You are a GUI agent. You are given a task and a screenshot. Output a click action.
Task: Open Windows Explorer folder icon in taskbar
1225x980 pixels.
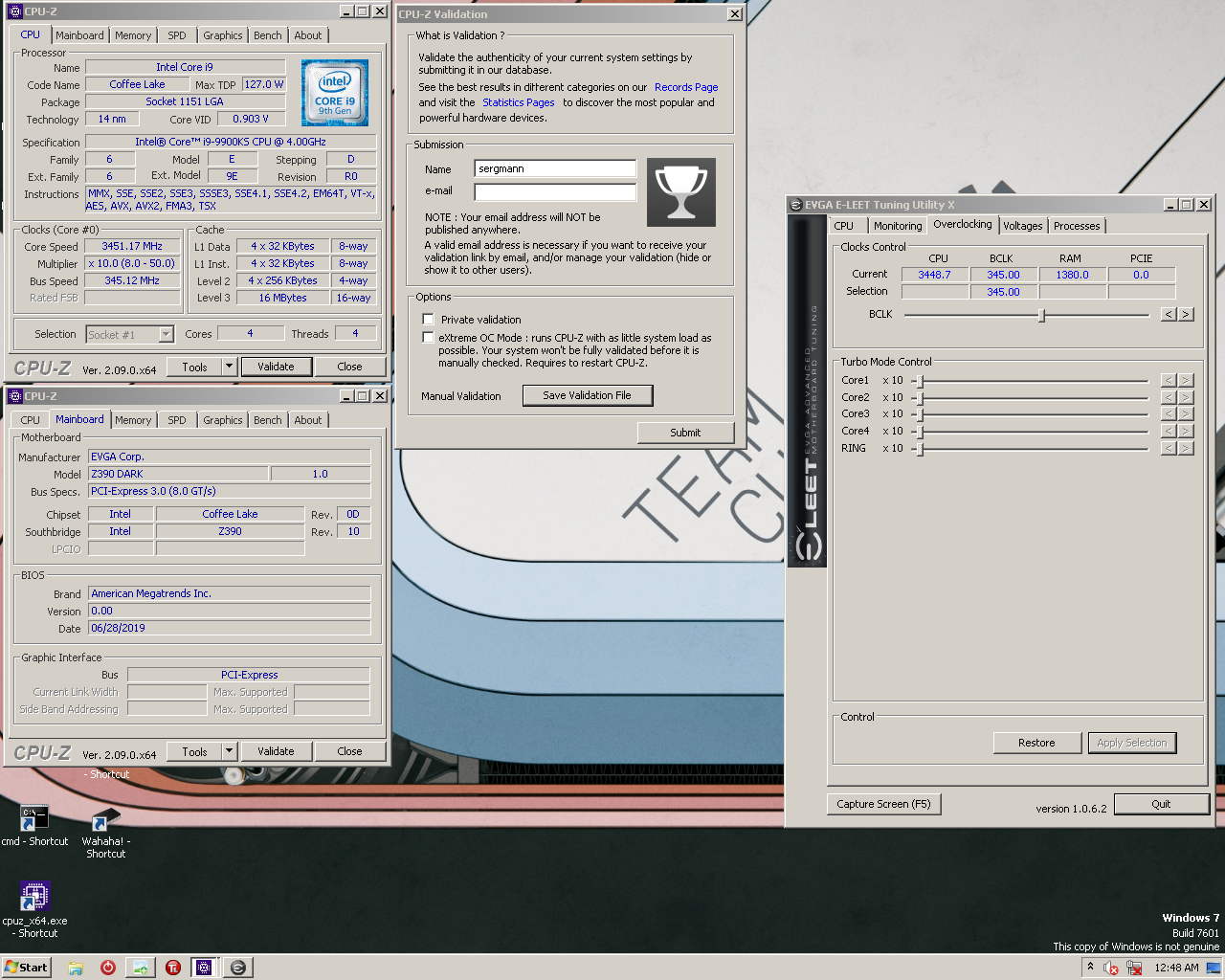(x=76, y=968)
